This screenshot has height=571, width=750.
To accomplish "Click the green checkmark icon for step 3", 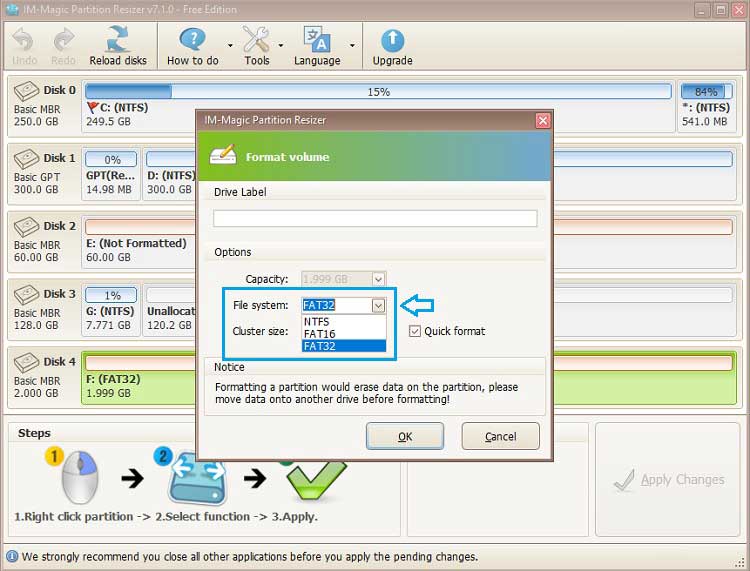I will 316,480.
